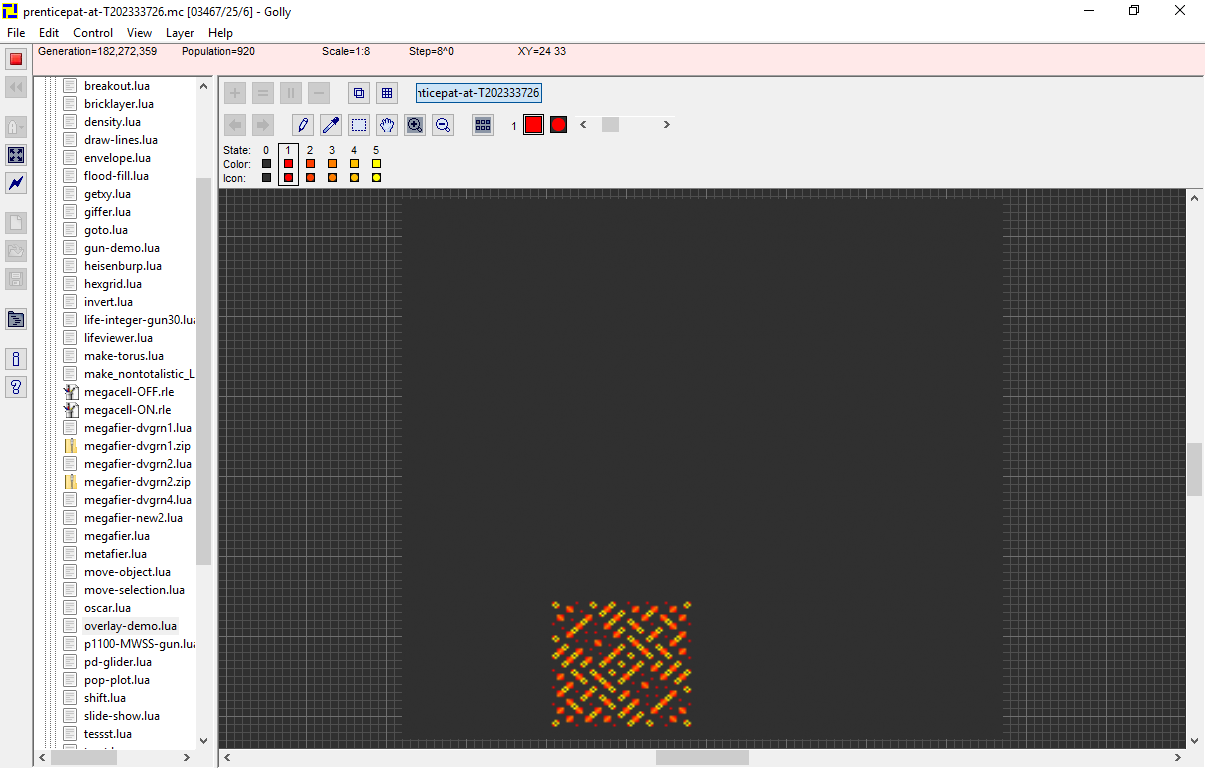Pick state 1 circular icon swatch
The image size is (1205, 768).
click(x=288, y=178)
